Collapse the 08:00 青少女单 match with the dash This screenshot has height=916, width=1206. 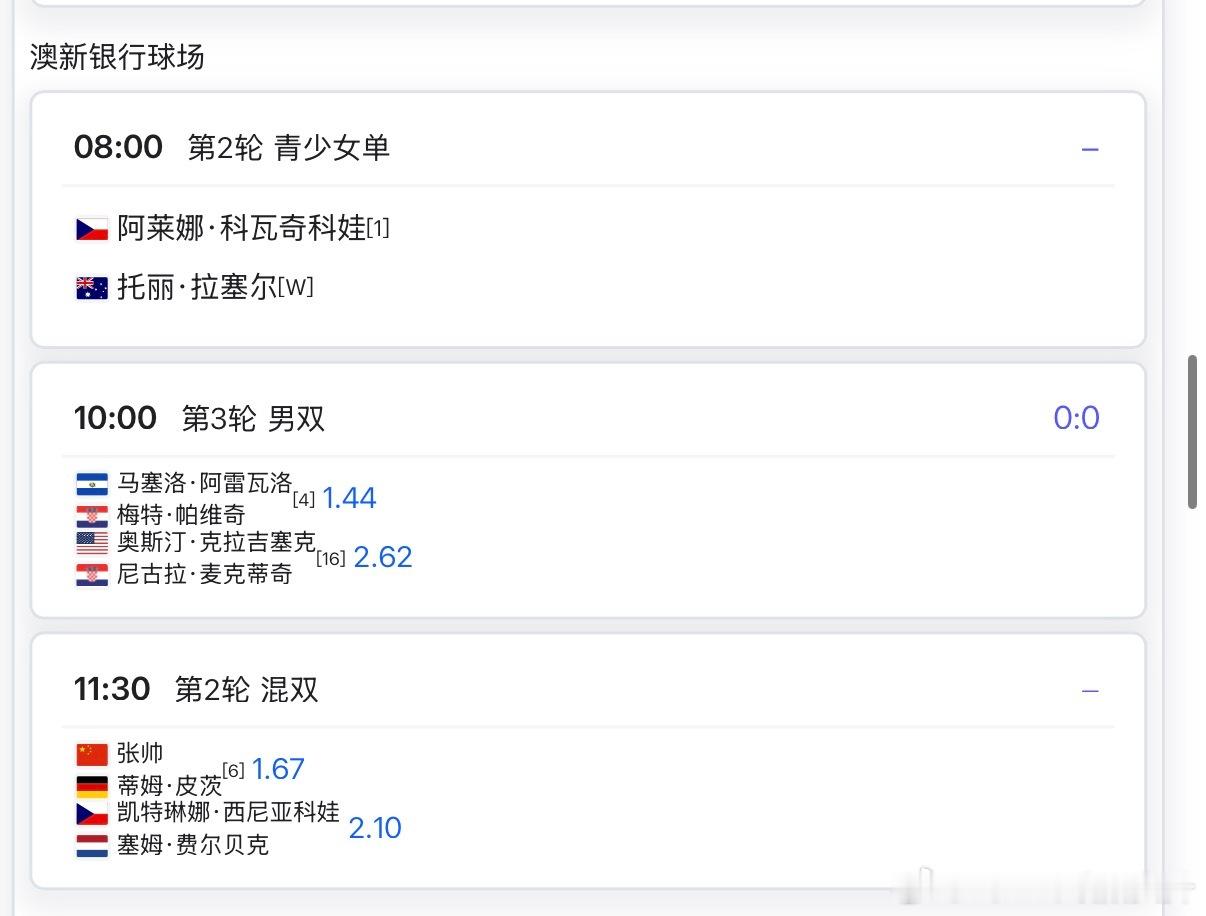tap(1090, 150)
